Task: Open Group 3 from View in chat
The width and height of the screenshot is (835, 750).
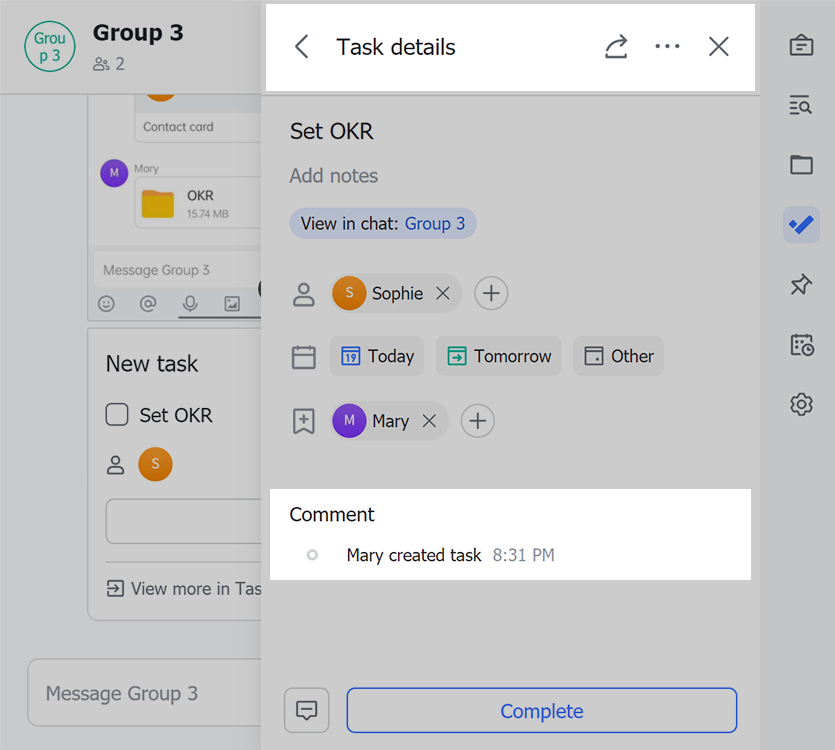Action: [434, 223]
